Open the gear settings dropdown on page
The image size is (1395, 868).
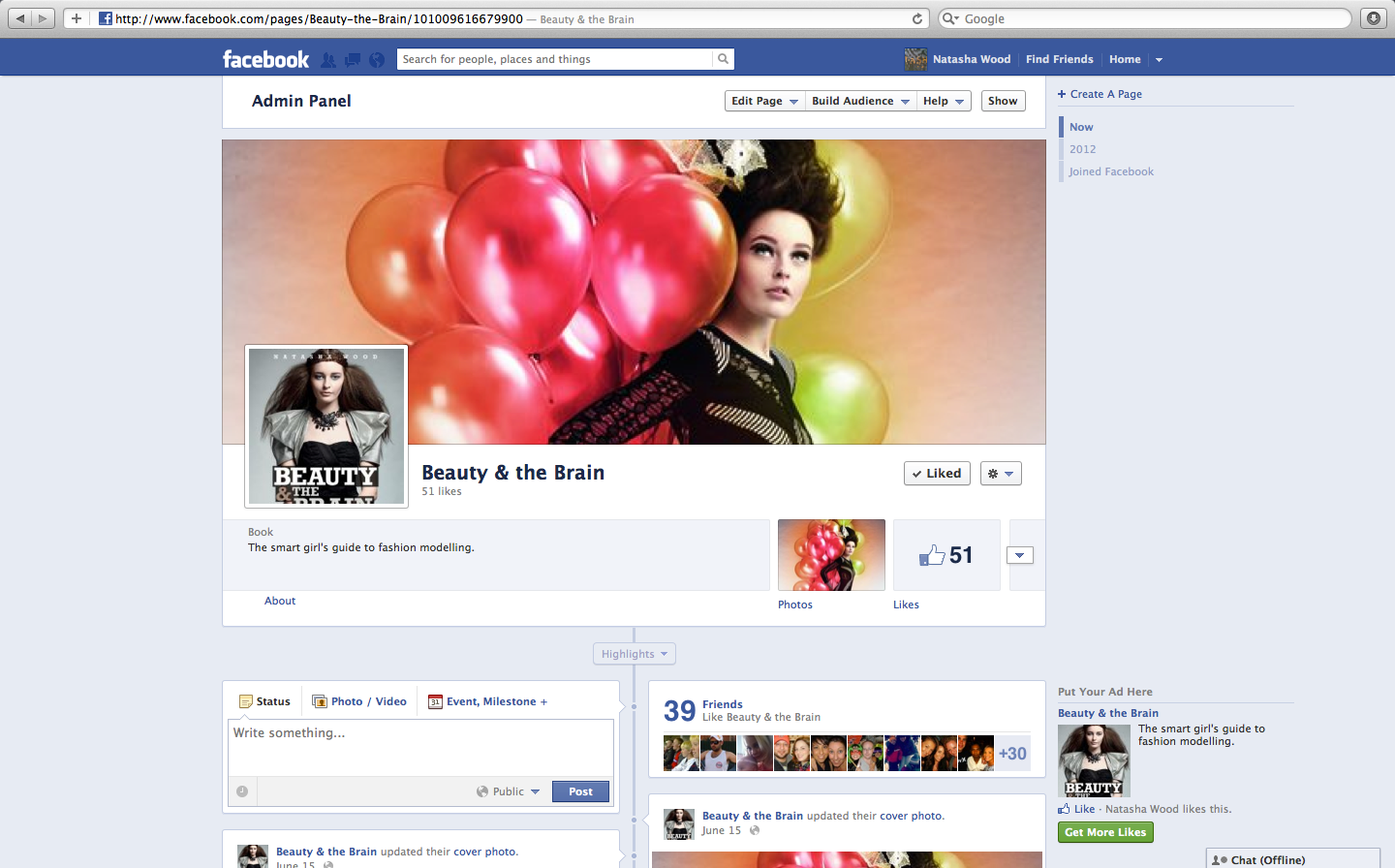1001,474
